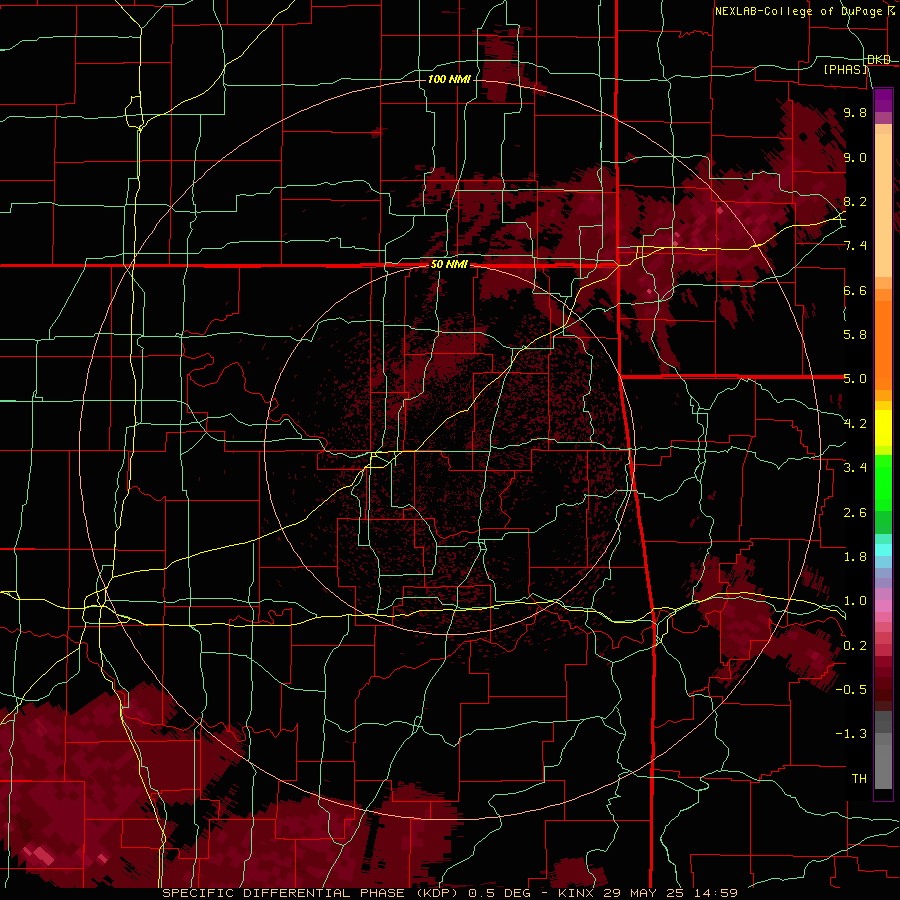Click the 50 NMI range ring label
The image size is (900, 900).
[x=449, y=265]
